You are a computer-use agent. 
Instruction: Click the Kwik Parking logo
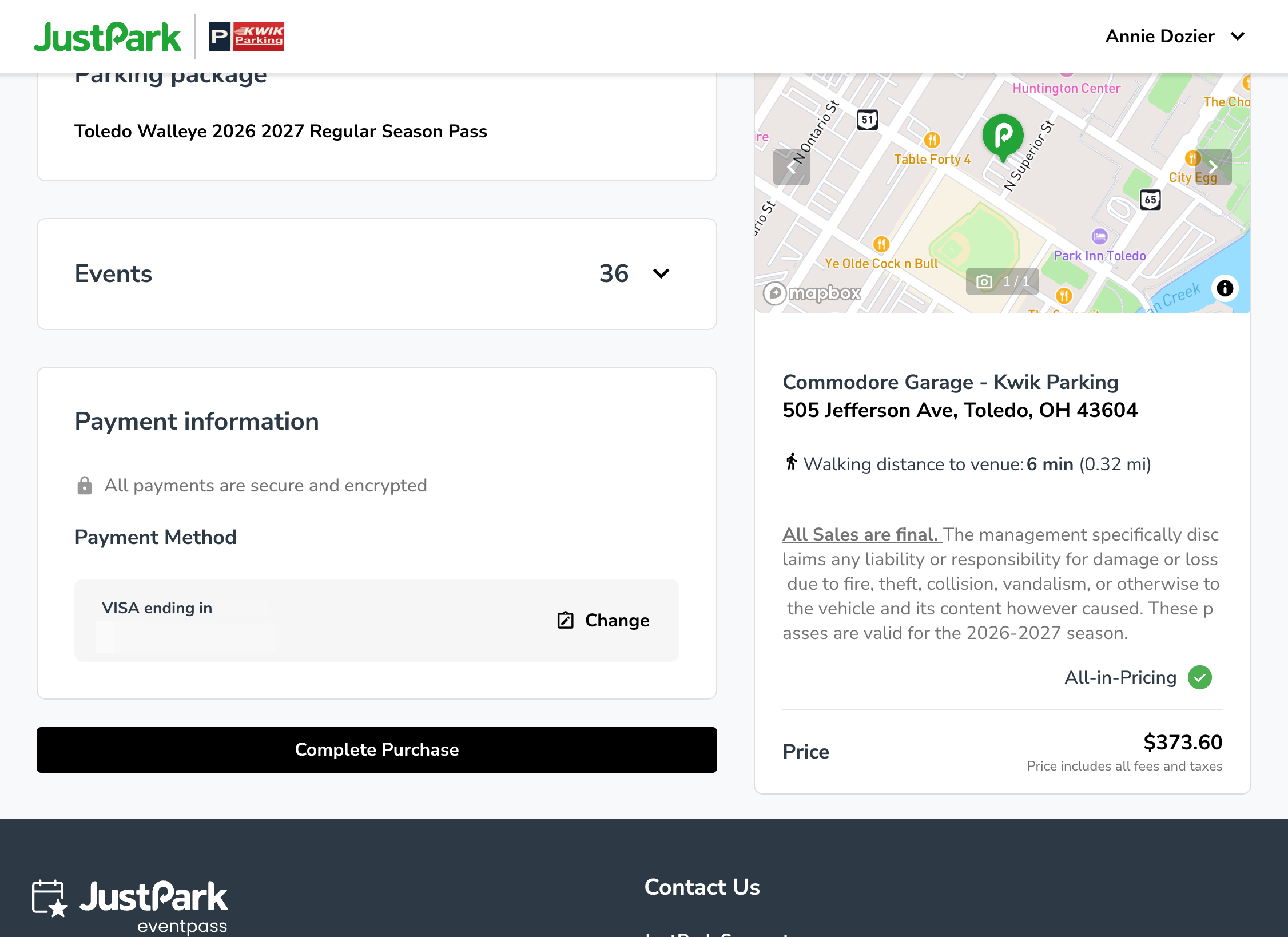[247, 37]
